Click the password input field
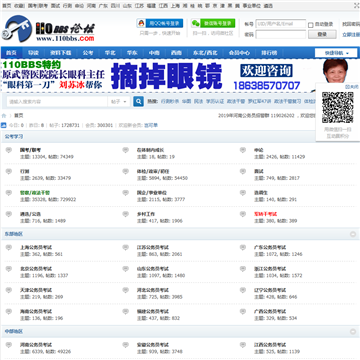Screen dimensions: 360x360 281,34
